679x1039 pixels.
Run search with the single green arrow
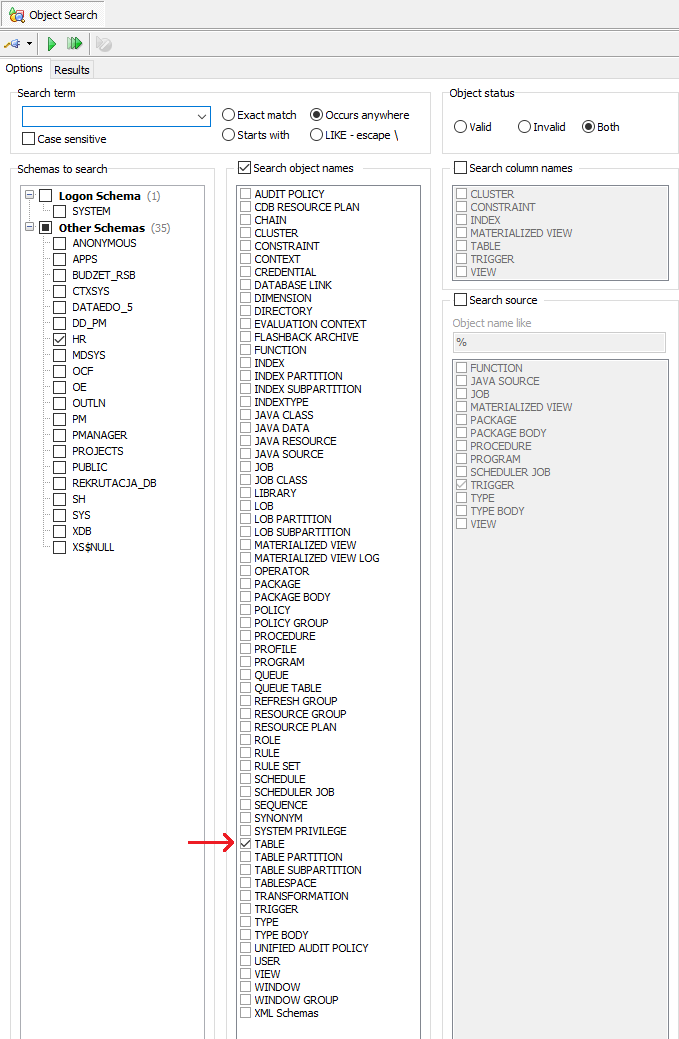point(52,44)
